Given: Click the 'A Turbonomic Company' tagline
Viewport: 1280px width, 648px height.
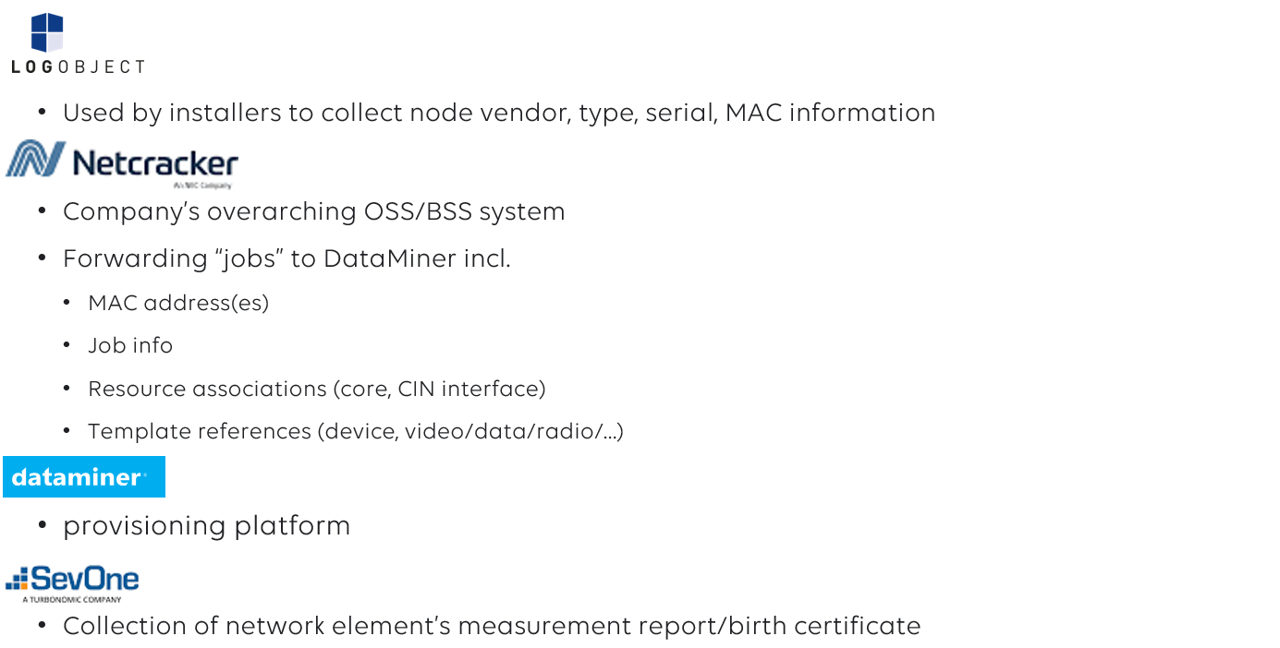Looking at the screenshot, I should click(x=72, y=599).
